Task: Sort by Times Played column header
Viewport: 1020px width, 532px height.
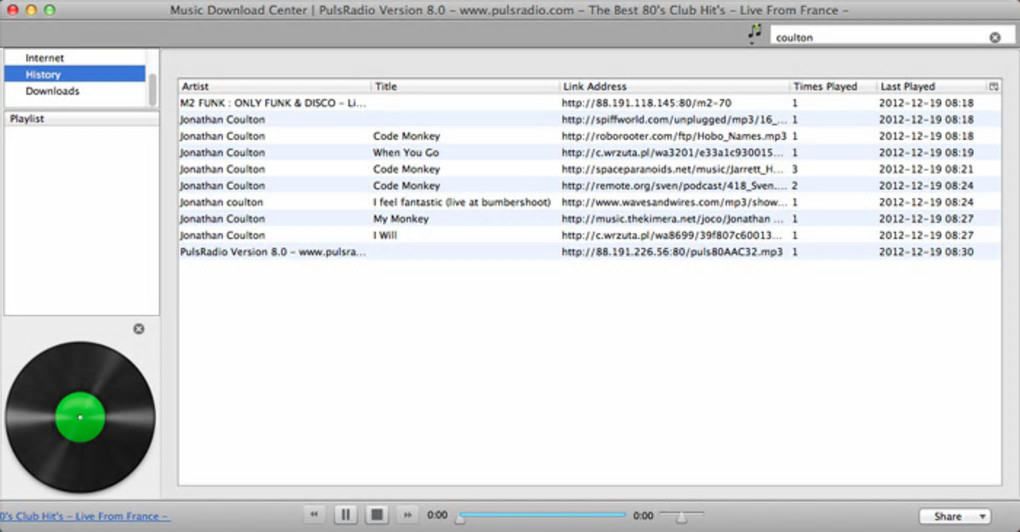Action: click(831, 86)
